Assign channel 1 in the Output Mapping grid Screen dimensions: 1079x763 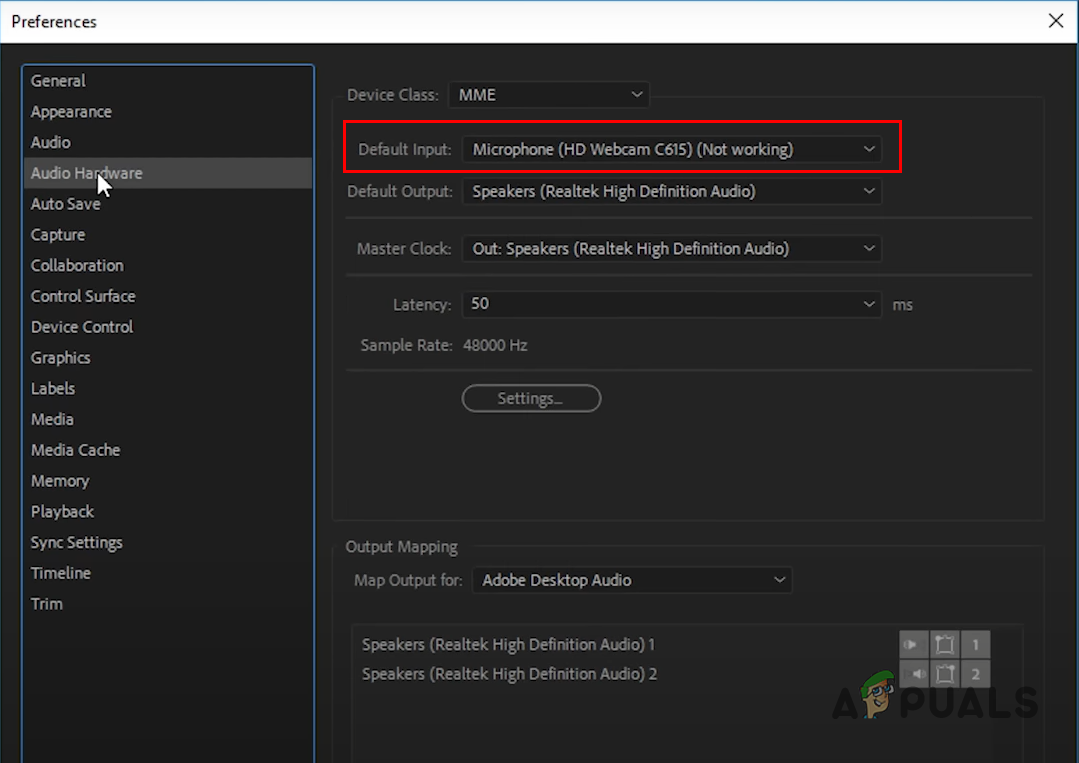click(x=975, y=644)
